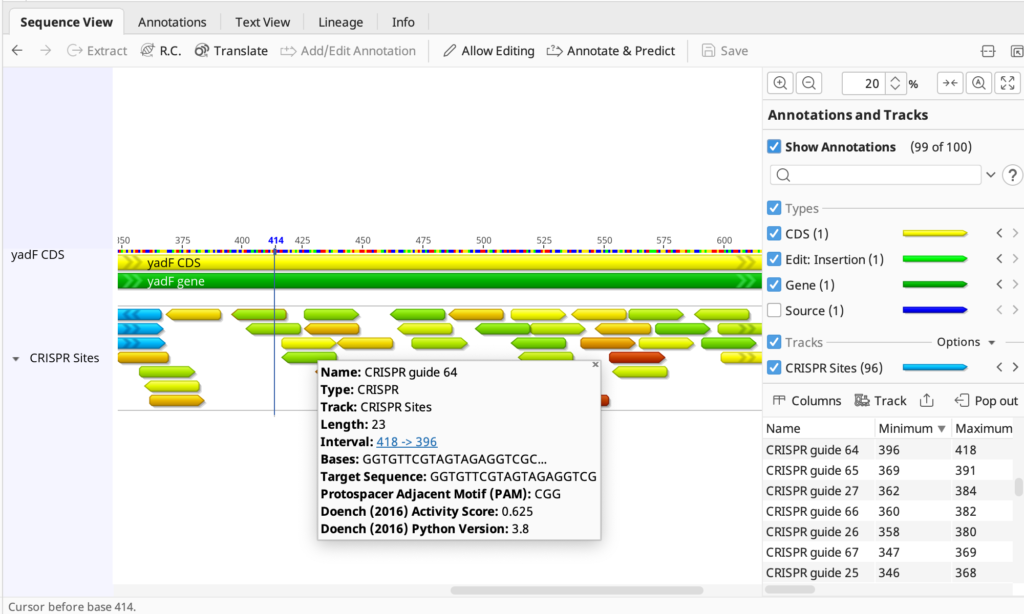1024x614 pixels.
Task: Open the Tracks Options dropdown
Action: (961, 341)
